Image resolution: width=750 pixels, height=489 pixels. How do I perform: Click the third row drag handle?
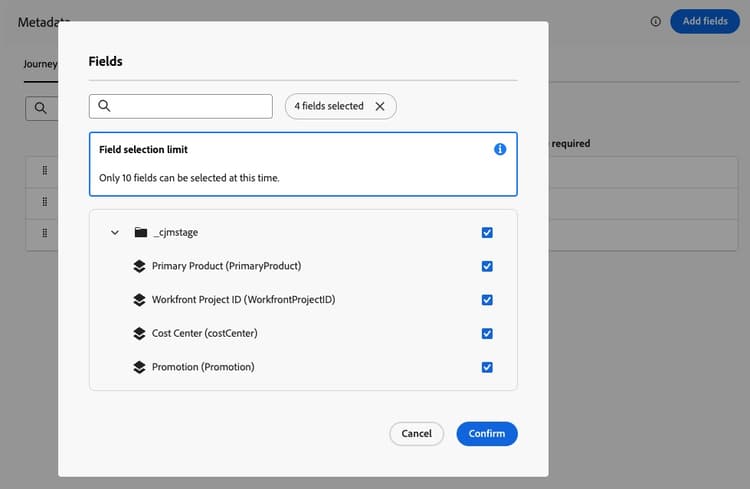pos(45,233)
